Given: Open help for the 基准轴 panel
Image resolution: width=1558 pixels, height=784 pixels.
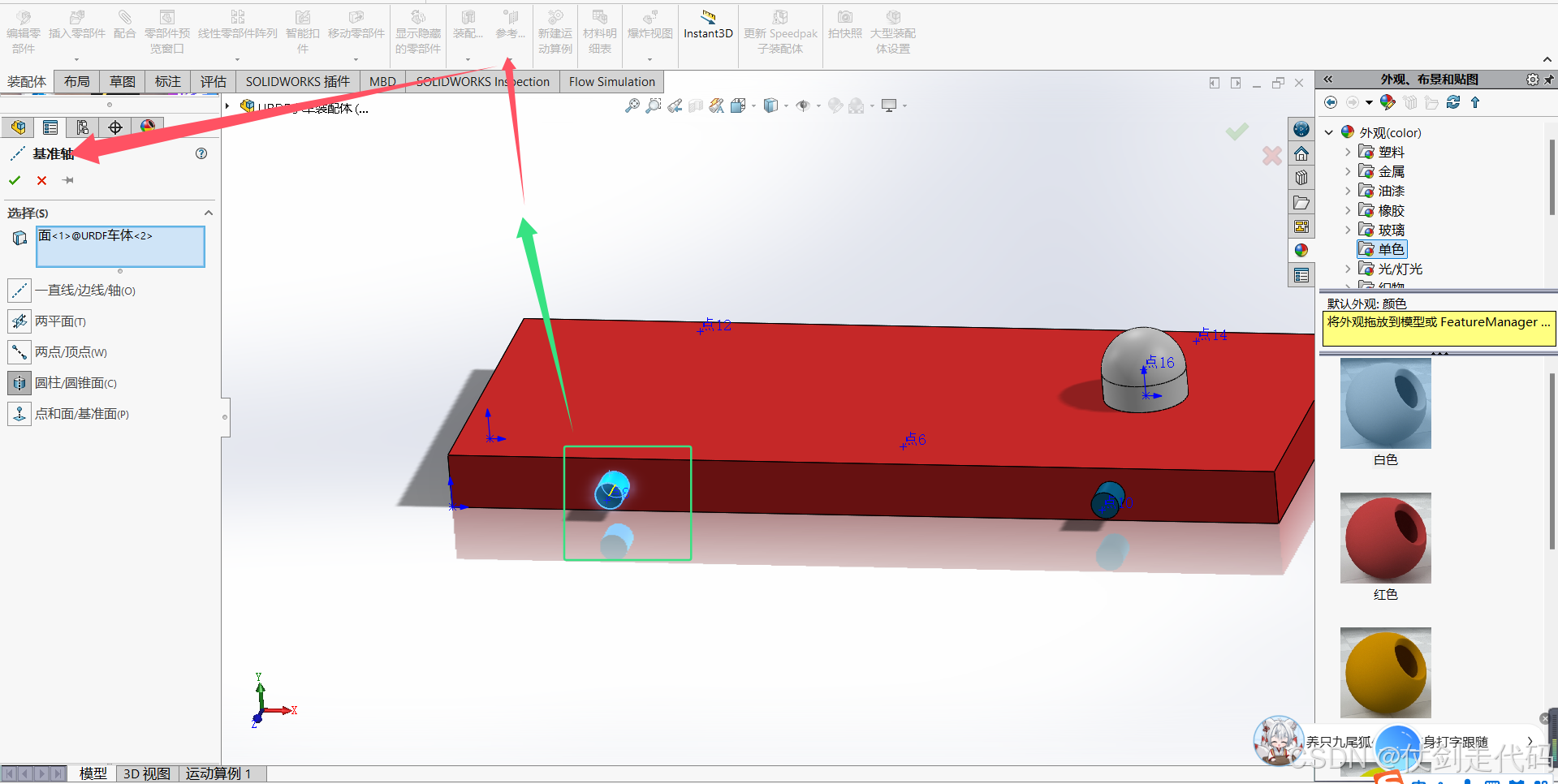Looking at the screenshot, I should pos(201,153).
